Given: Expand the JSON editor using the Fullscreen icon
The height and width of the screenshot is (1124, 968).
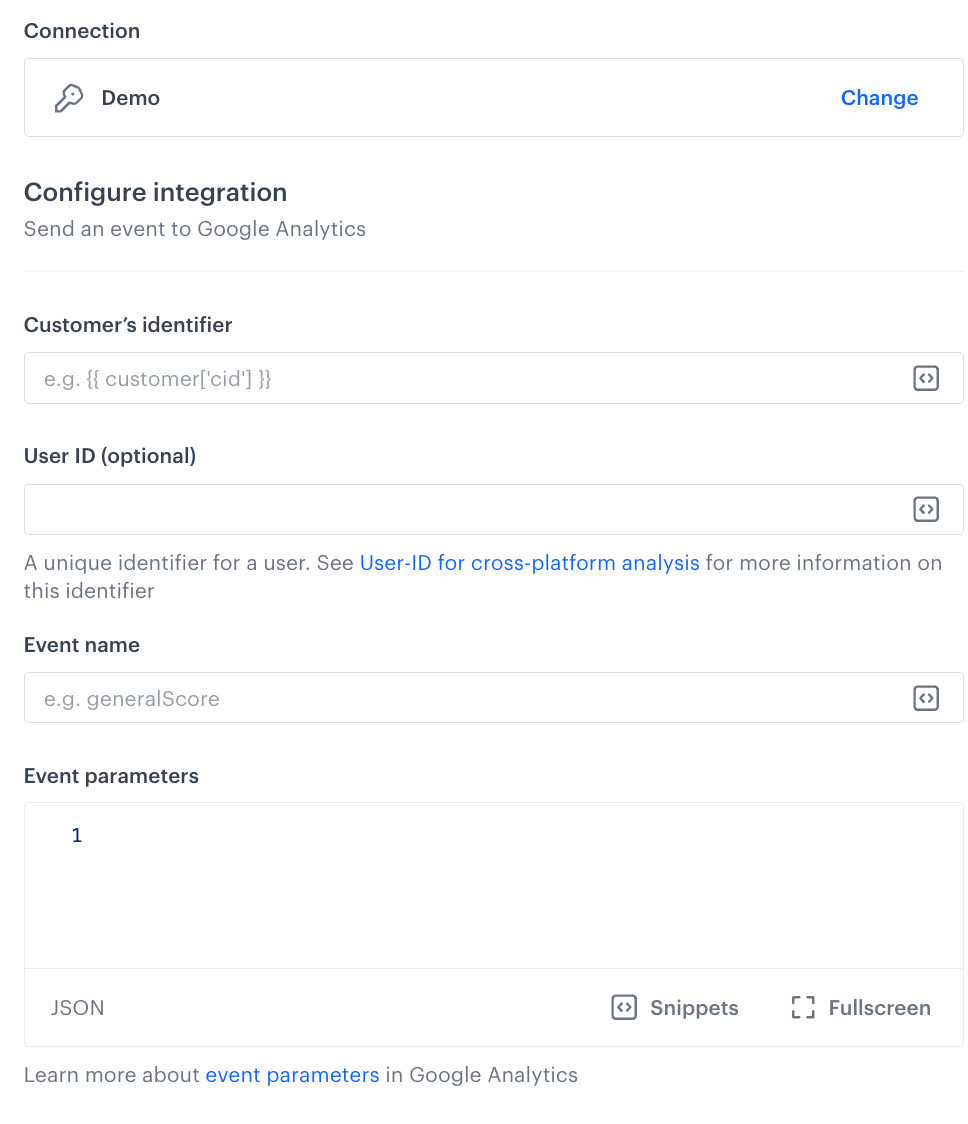Looking at the screenshot, I should pos(802,1007).
